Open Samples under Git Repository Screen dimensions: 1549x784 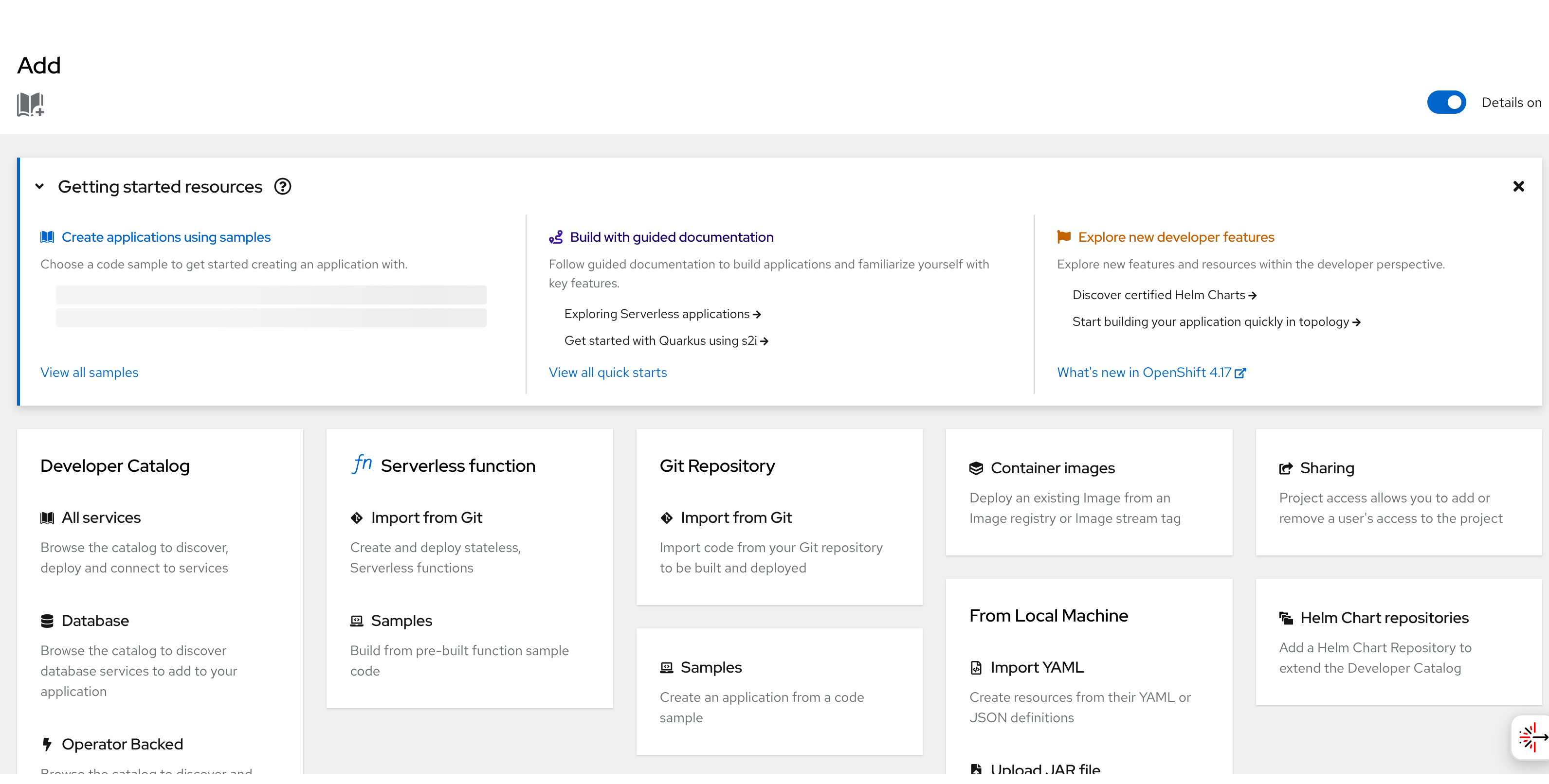coord(711,668)
